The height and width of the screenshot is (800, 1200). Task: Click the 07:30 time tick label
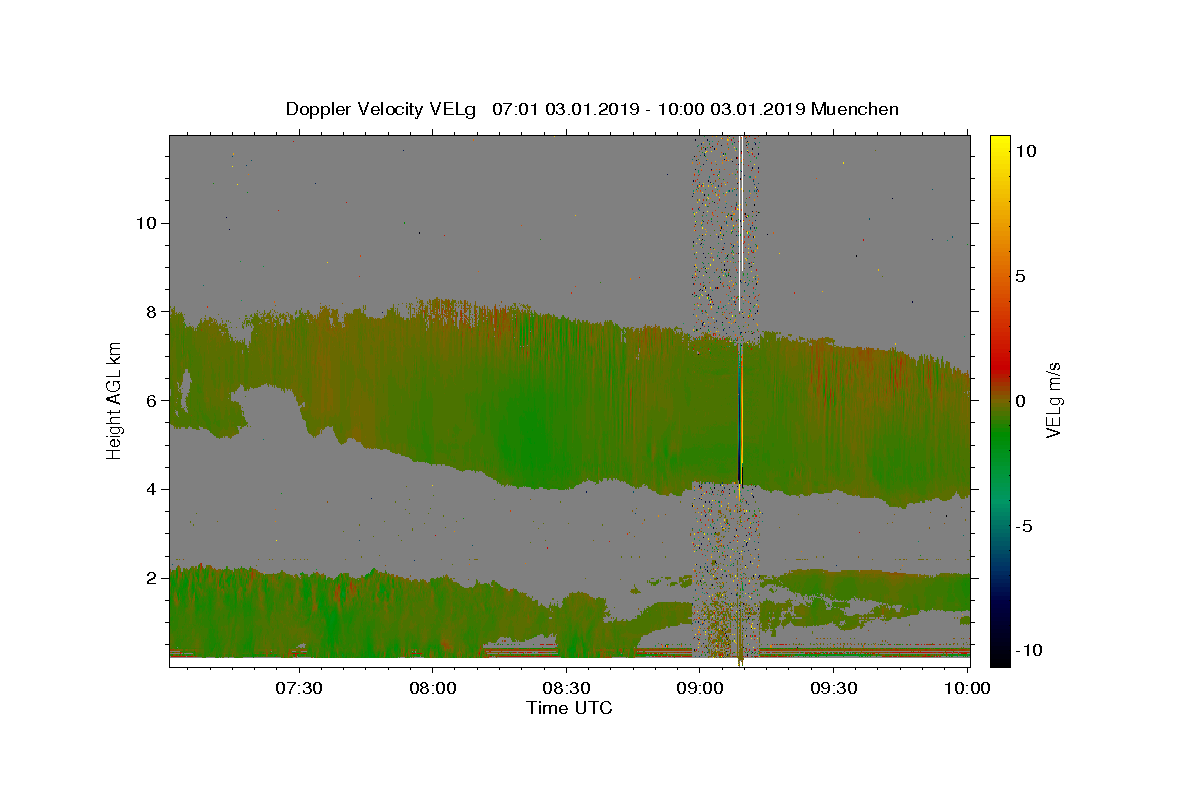[299, 688]
